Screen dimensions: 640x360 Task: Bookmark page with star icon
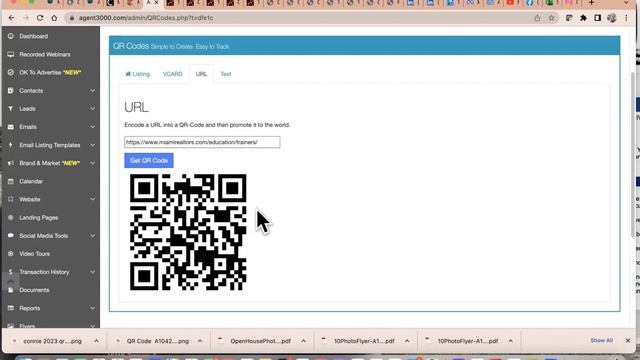(x=551, y=18)
